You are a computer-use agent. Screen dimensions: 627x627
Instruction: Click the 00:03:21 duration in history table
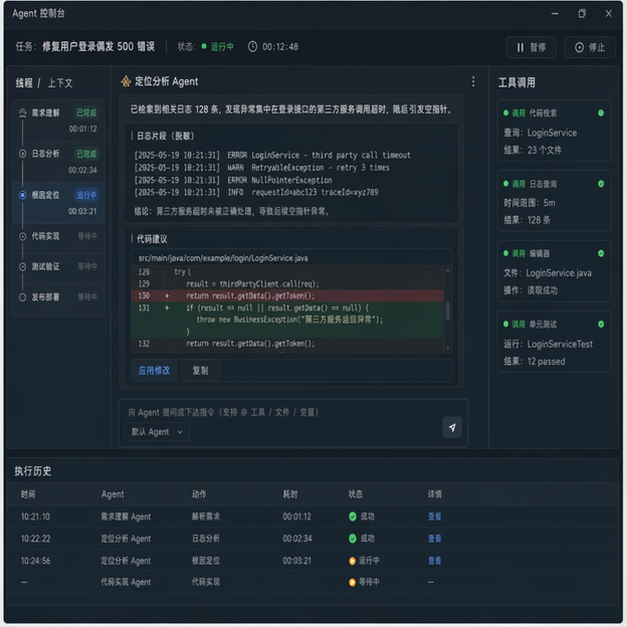pos(297,561)
